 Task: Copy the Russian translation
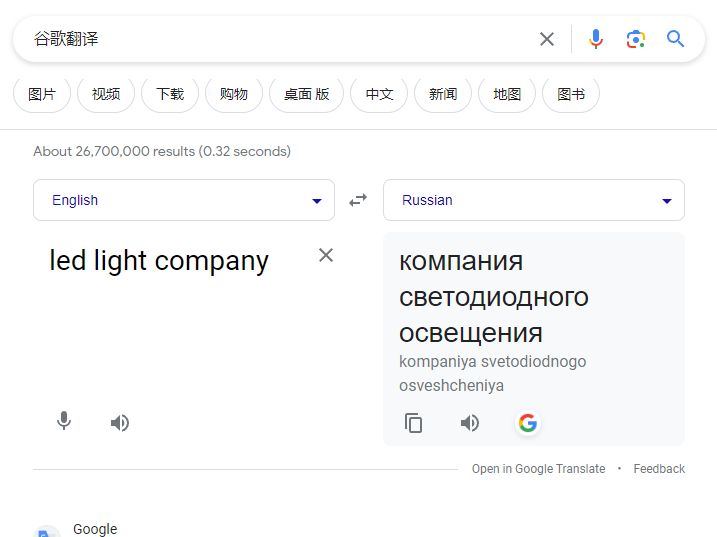(413, 423)
